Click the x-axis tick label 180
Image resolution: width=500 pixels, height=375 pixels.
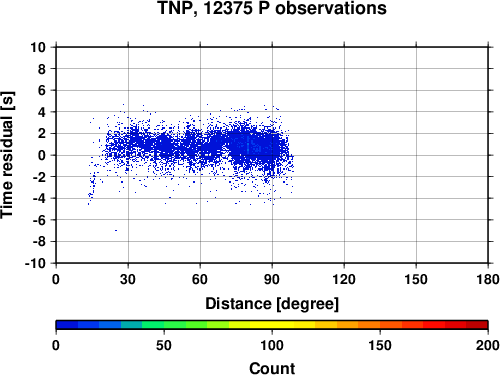click(x=488, y=279)
